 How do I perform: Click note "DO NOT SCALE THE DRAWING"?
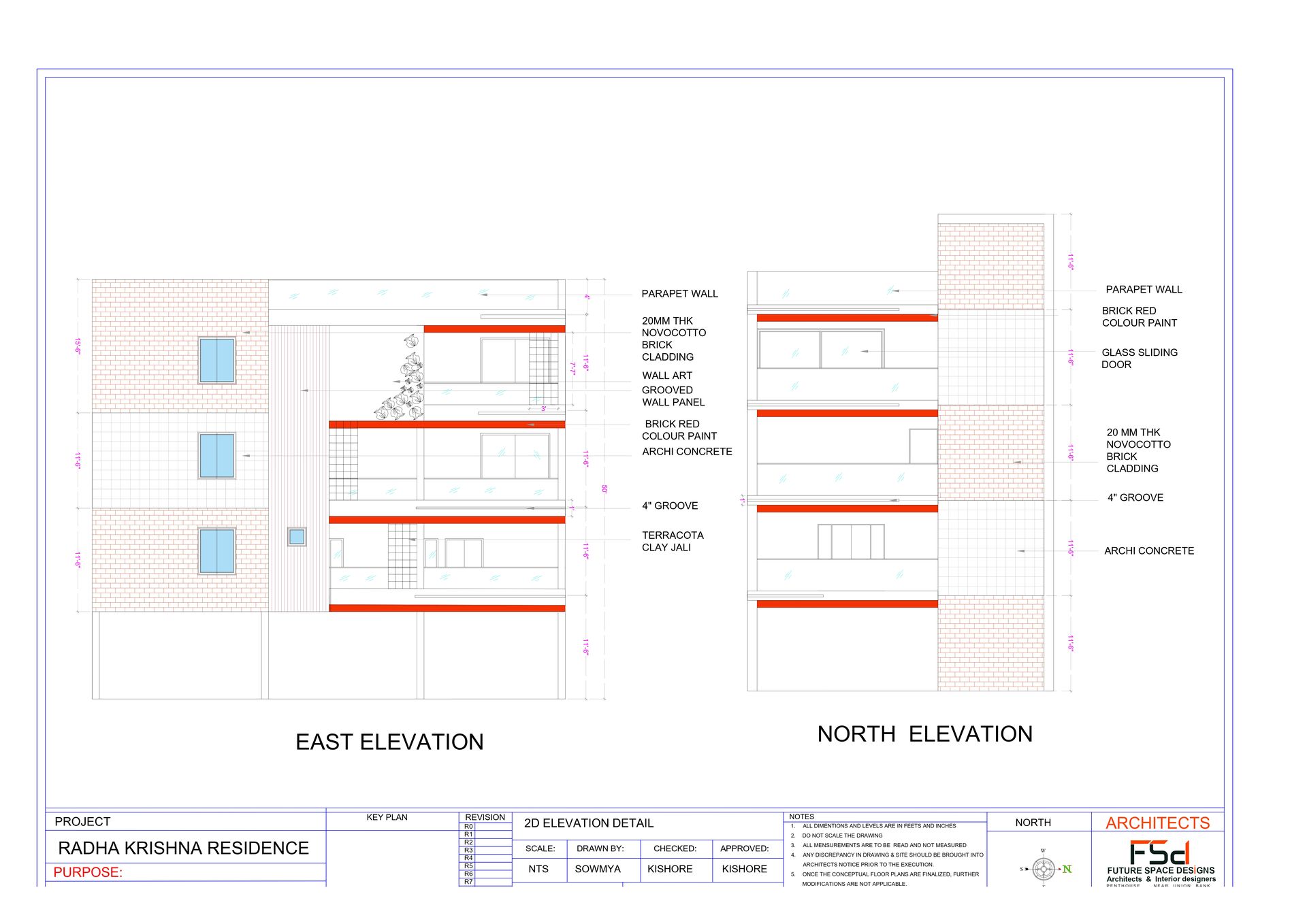click(842, 836)
